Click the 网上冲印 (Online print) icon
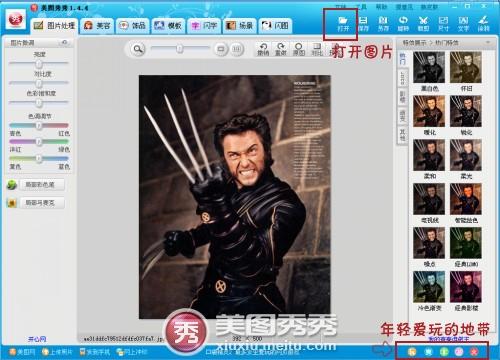Image resolution: width=500 pixels, height=360 pixels. click(x=120, y=352)
